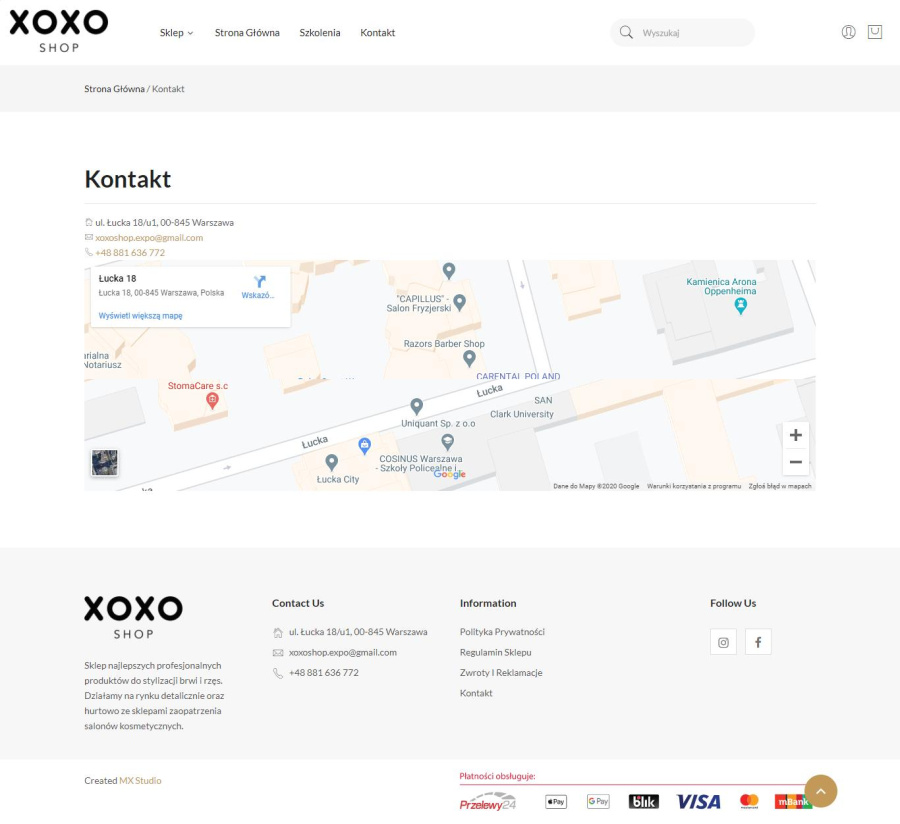Select the Kontakt menu item
This screenshot has width=900, height=824.
pos(377,32)
